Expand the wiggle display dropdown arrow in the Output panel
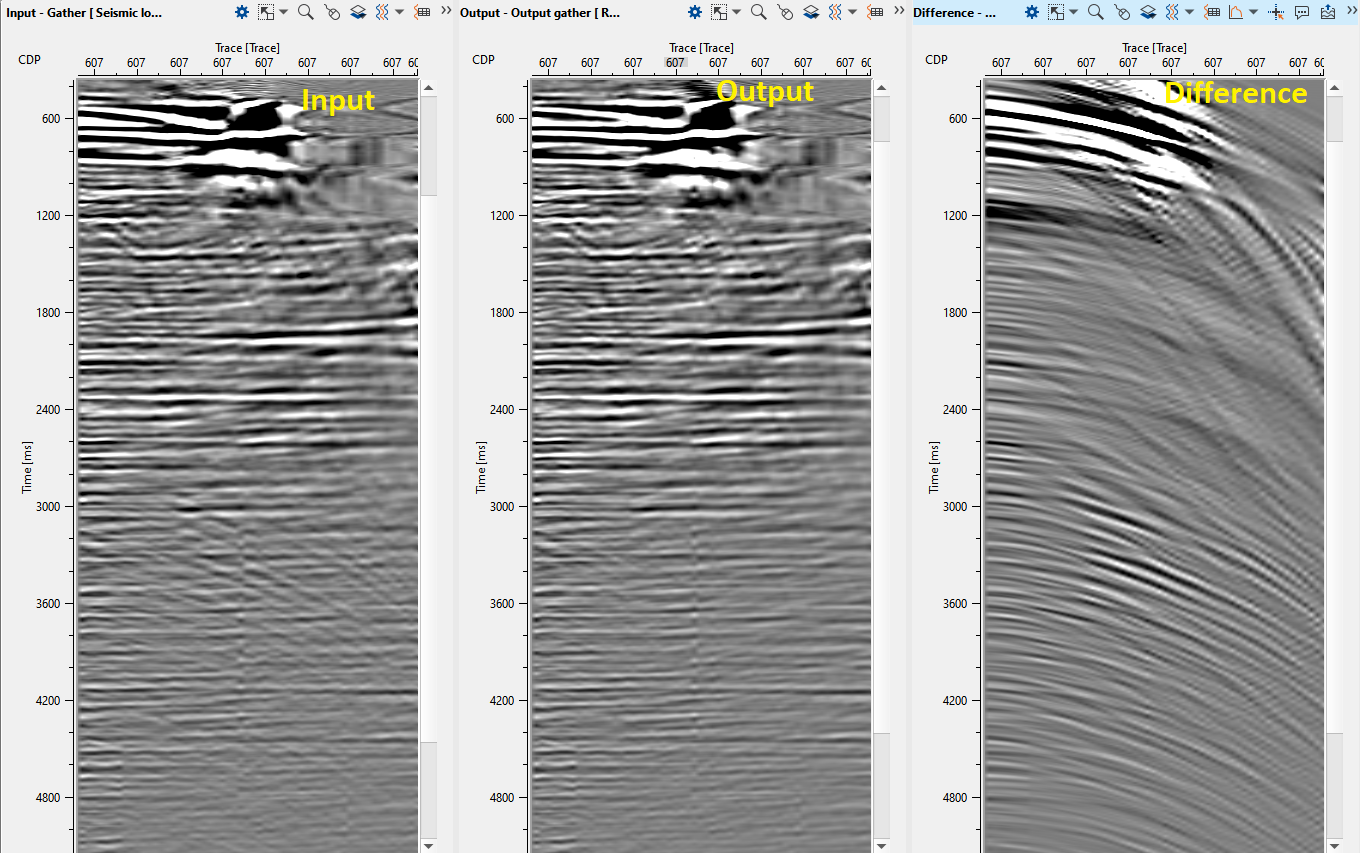 tap(852, 12)
